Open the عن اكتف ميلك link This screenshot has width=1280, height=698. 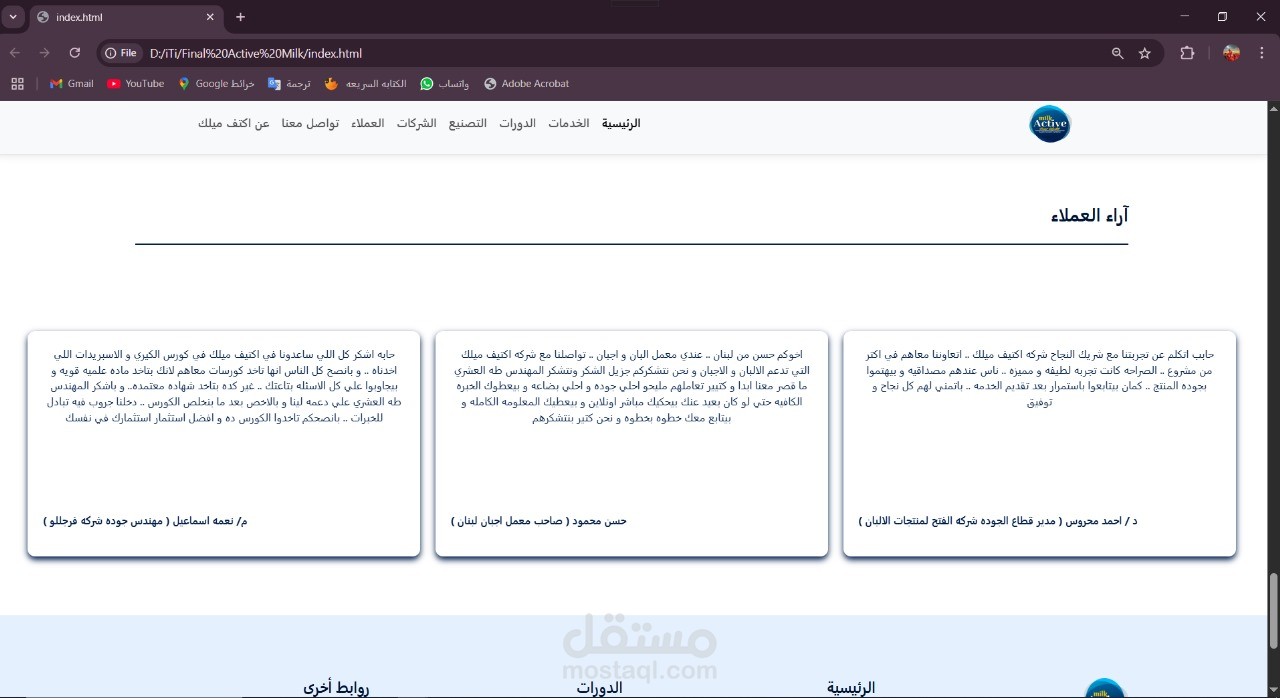[234, 124]
